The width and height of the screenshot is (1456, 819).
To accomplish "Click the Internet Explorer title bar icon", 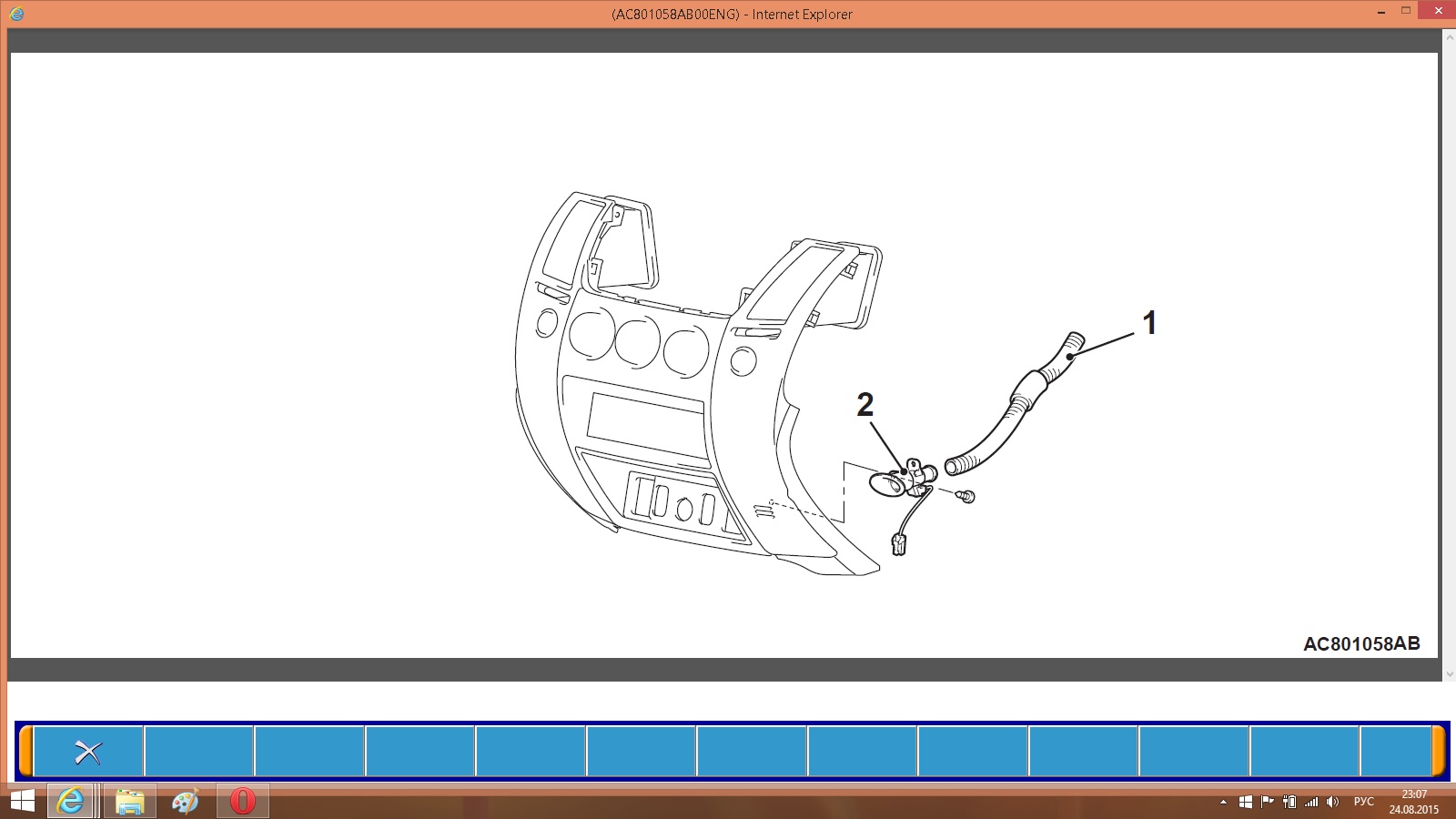I will pos(16,14).
